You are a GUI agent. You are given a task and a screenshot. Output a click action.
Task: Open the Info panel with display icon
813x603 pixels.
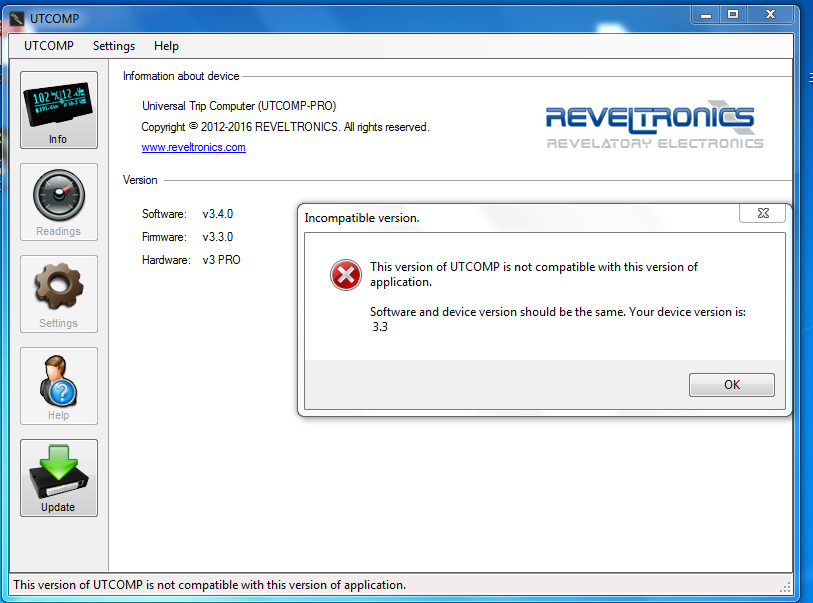click(59, 110)
